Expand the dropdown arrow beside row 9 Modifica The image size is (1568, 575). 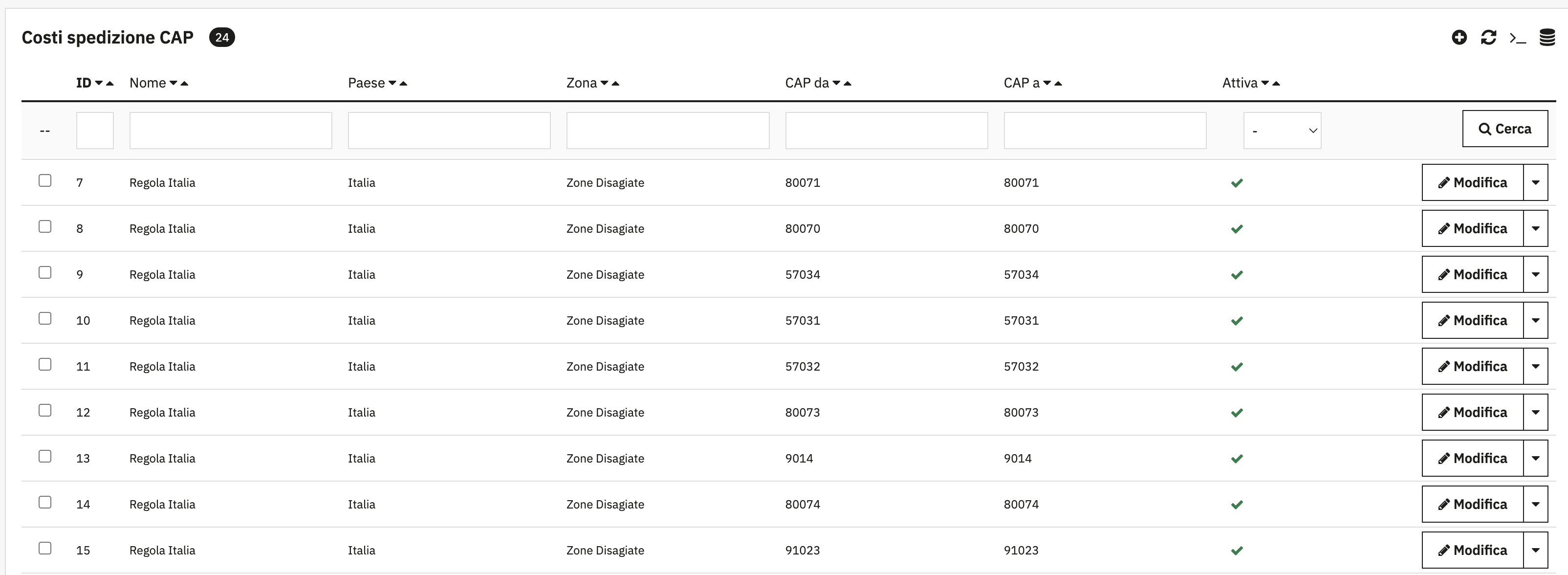click(1536, 274)
